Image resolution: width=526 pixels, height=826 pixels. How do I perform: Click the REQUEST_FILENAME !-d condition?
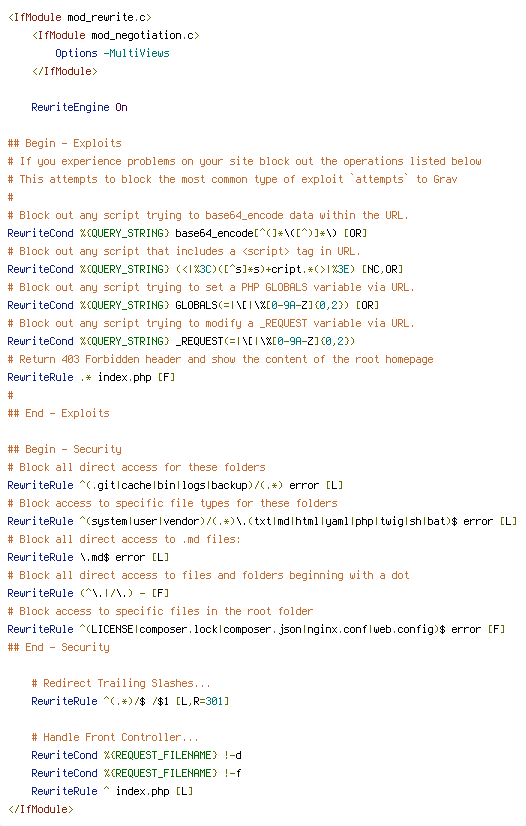click(x=136, y=755)
